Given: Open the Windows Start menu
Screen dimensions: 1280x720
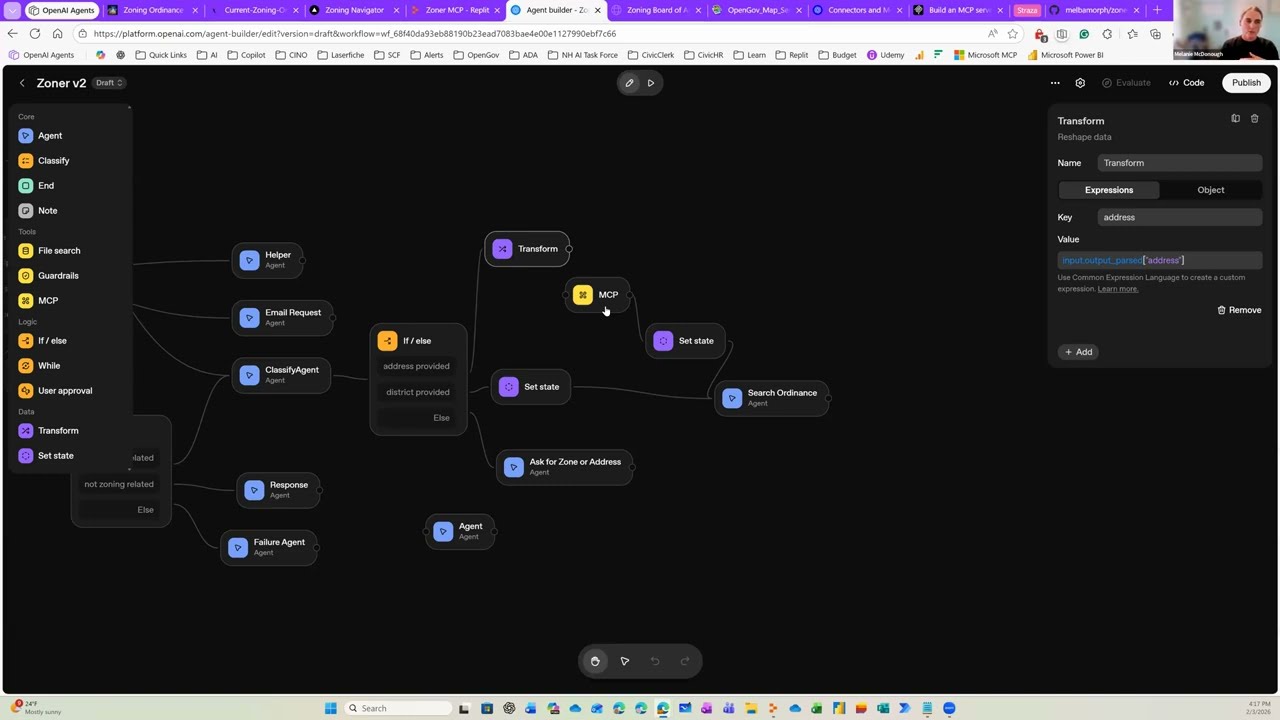Looking at the screenshot, I should (x=331, y=708).
